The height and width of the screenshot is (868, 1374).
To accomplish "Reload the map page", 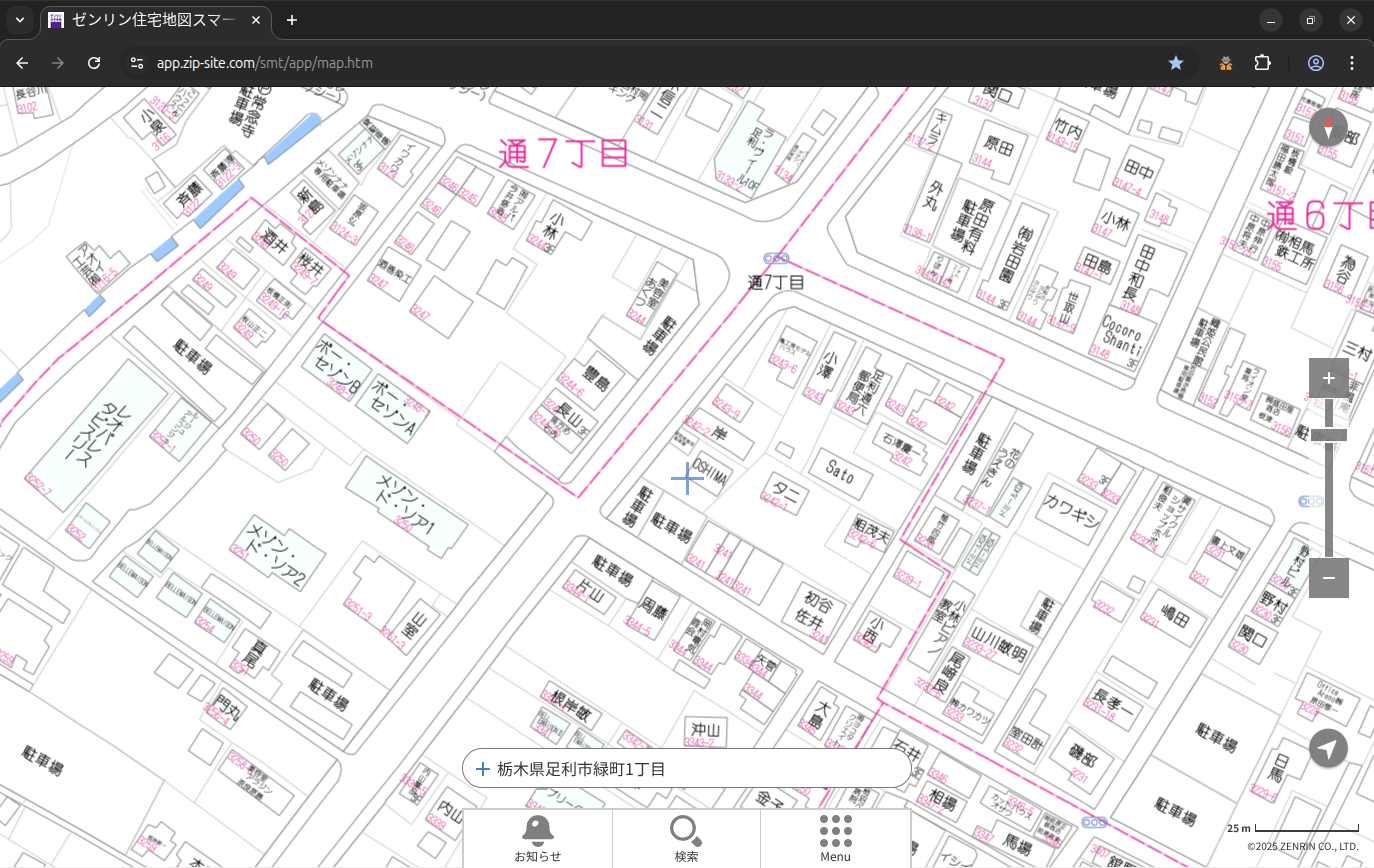I will [x=94, y=63].
